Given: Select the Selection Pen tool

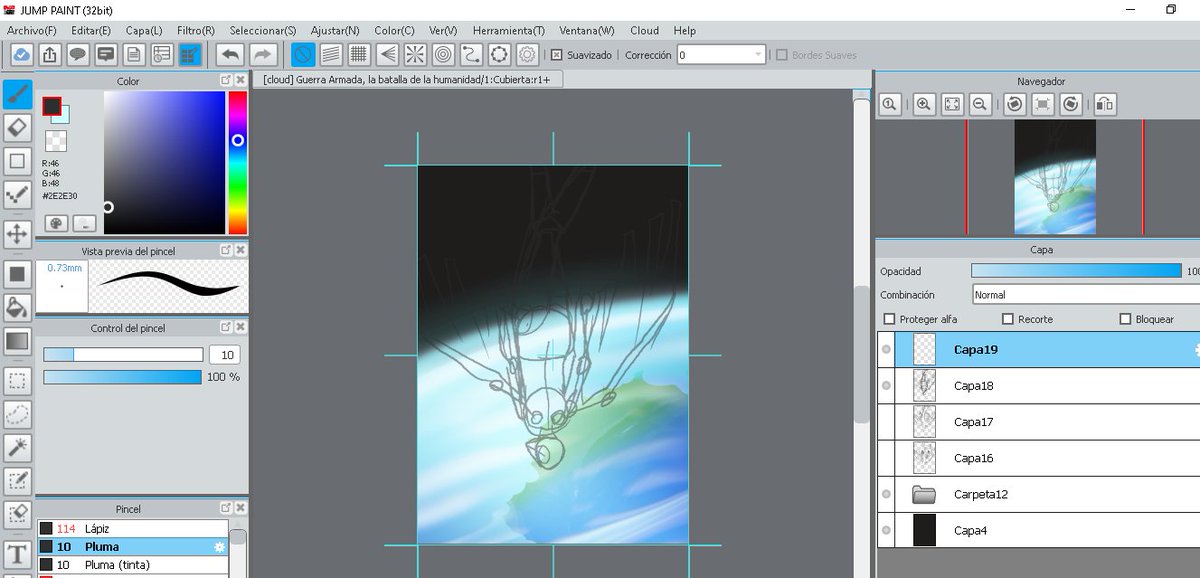Looking at the screenshot, I should coord(17,481).
